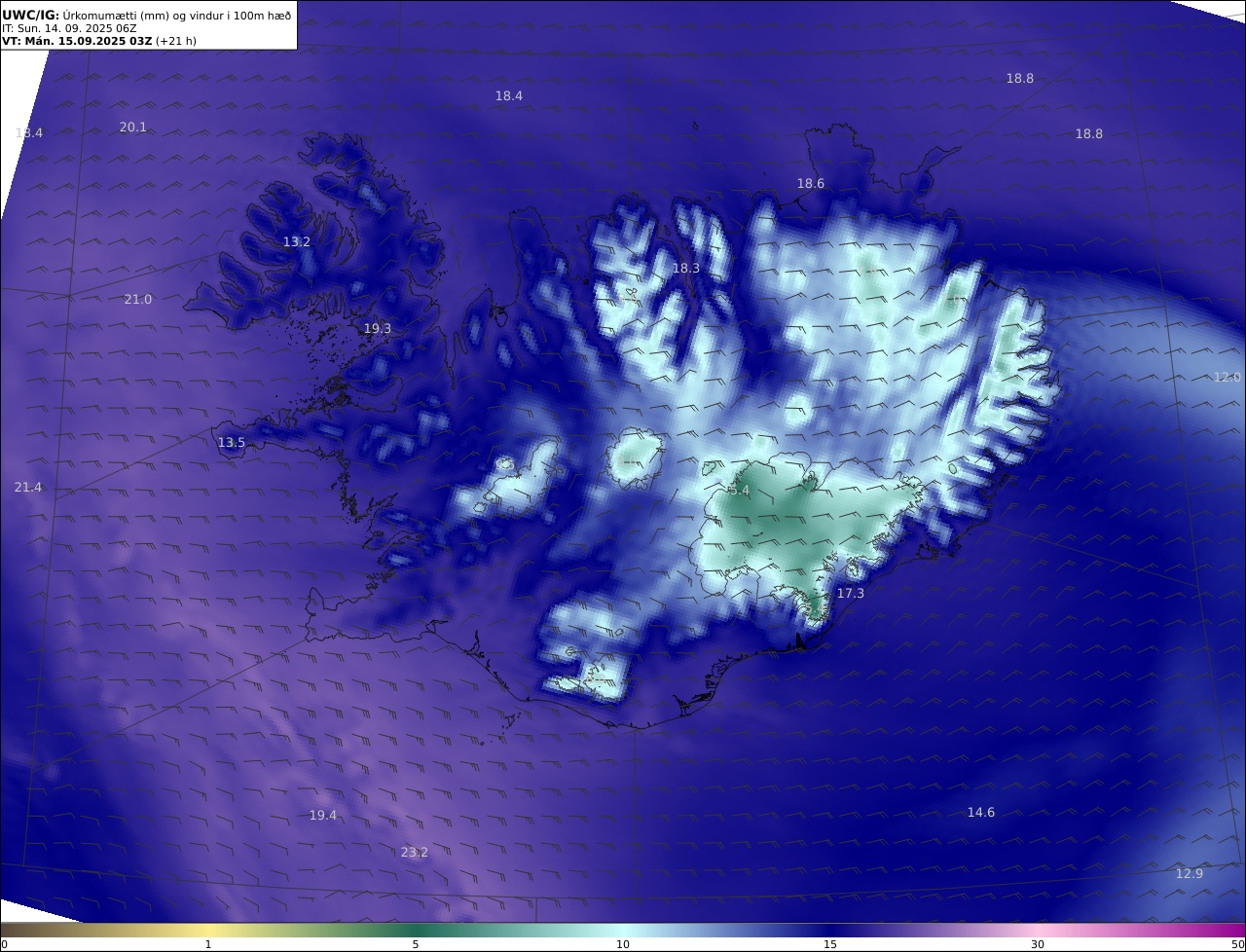Click the 19.4 value label

[323, 816]
